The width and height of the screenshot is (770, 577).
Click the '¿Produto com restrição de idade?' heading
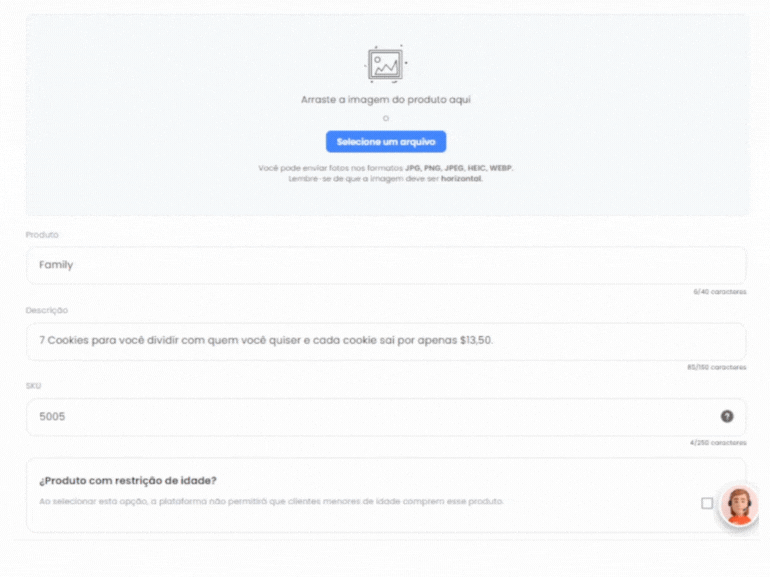128,481
